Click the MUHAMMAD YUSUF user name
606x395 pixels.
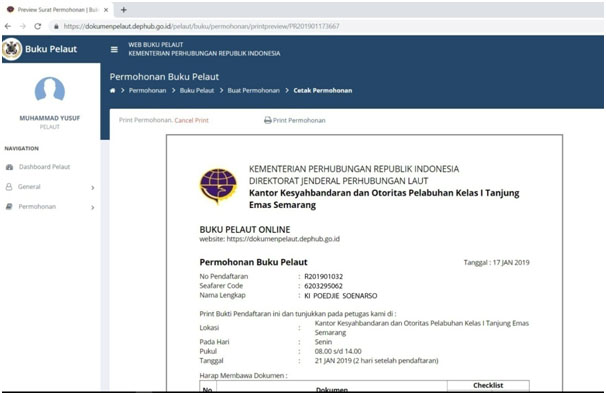50,118
